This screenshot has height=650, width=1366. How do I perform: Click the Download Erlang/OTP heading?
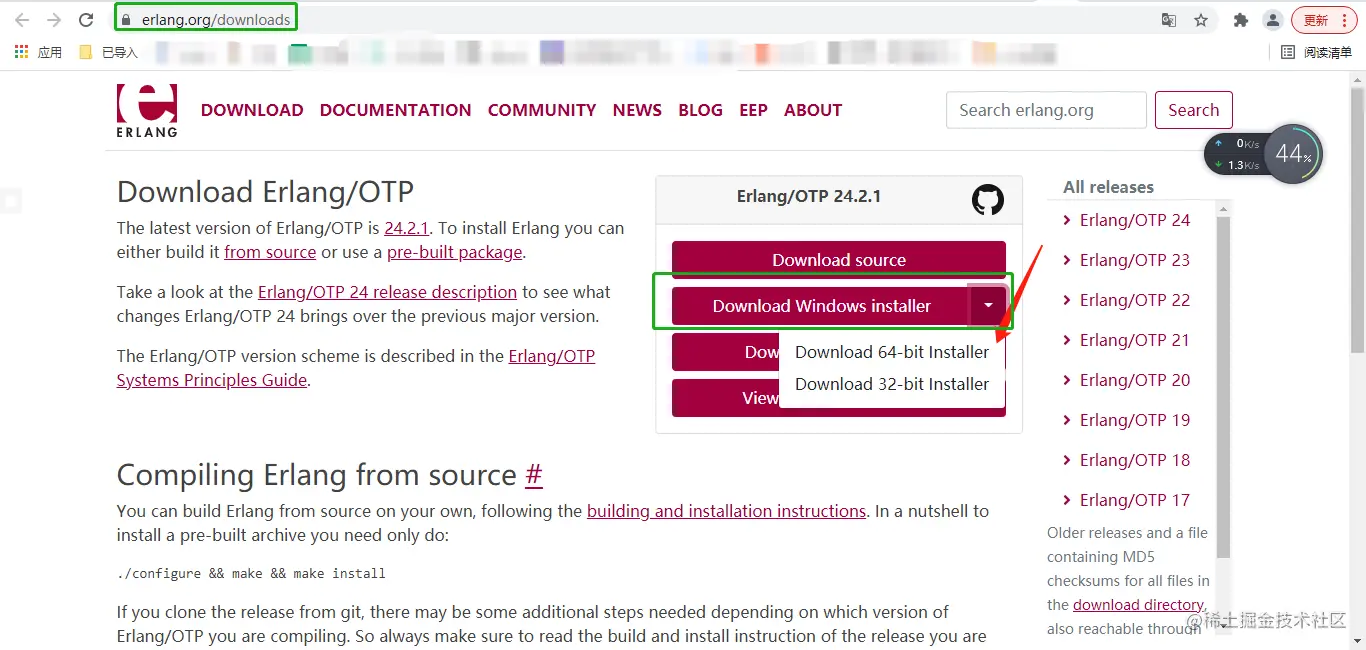point(265,192)
